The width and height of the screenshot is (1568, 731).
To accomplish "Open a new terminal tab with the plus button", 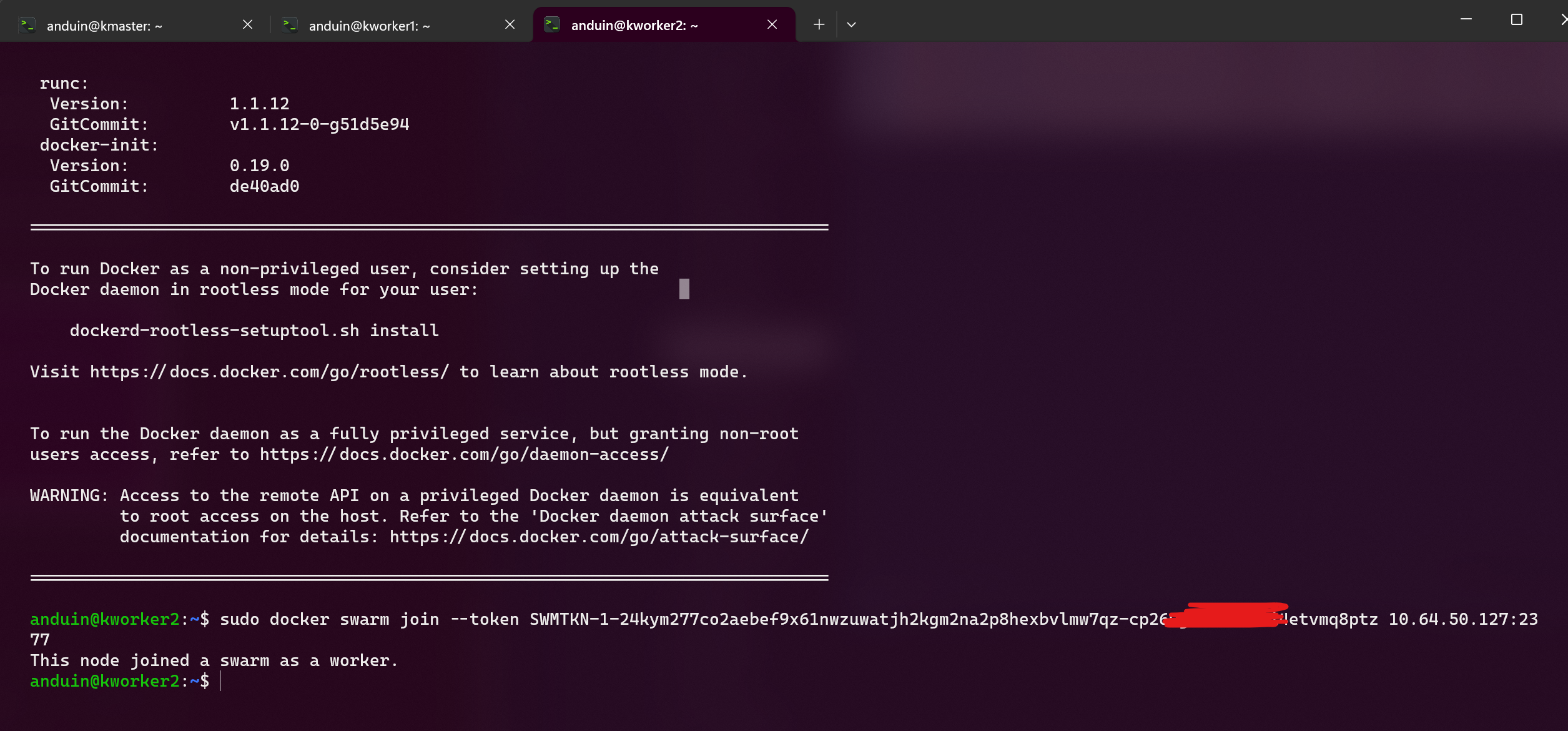I will click(819, 24).
